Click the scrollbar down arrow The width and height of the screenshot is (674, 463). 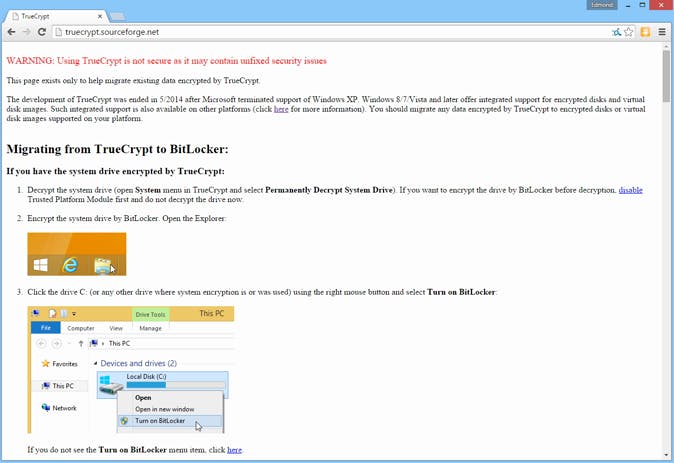[666, 455]
